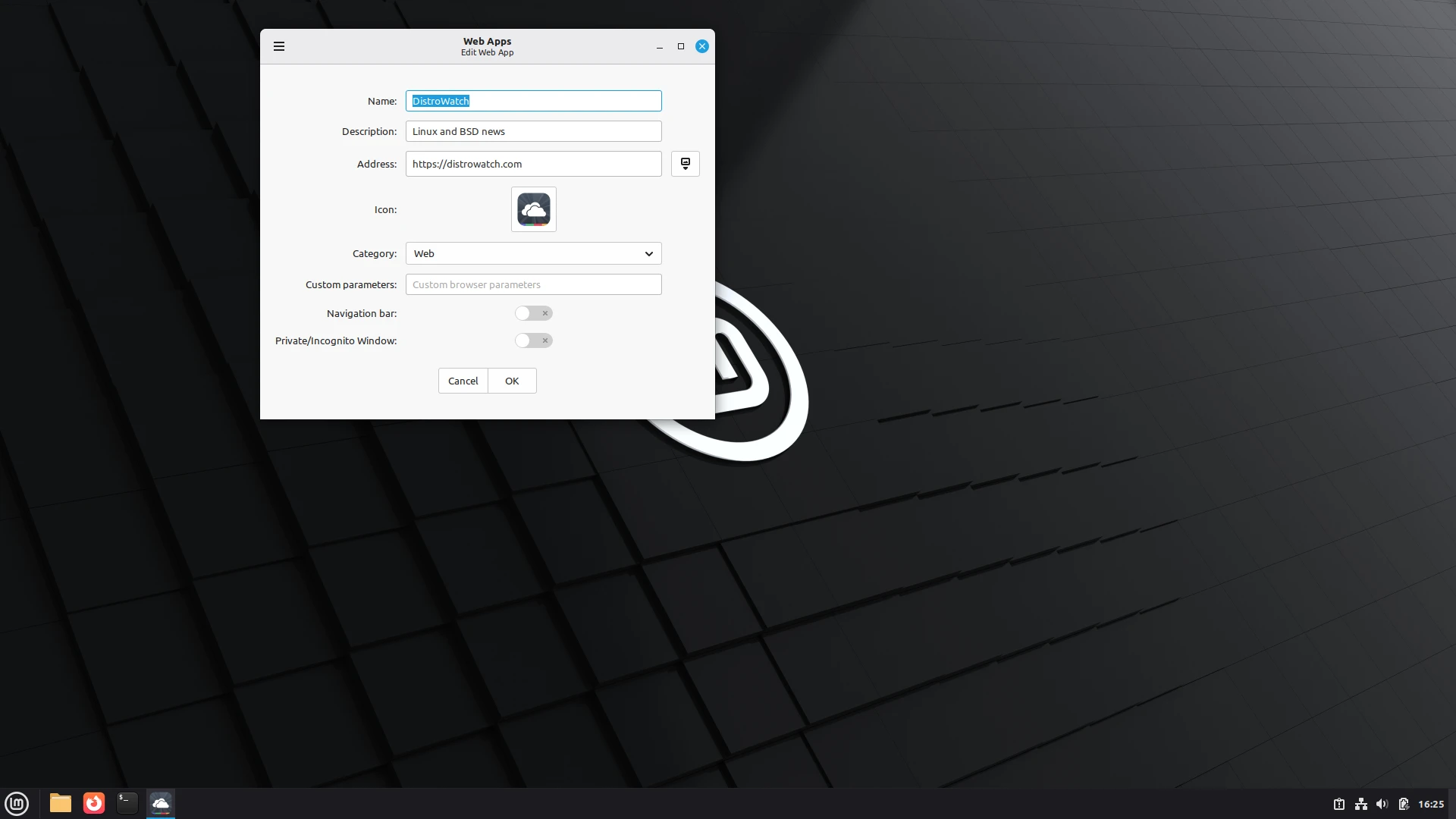
Task: Click the Description field containing Linux and BSD news
Action: coord(533,130)
